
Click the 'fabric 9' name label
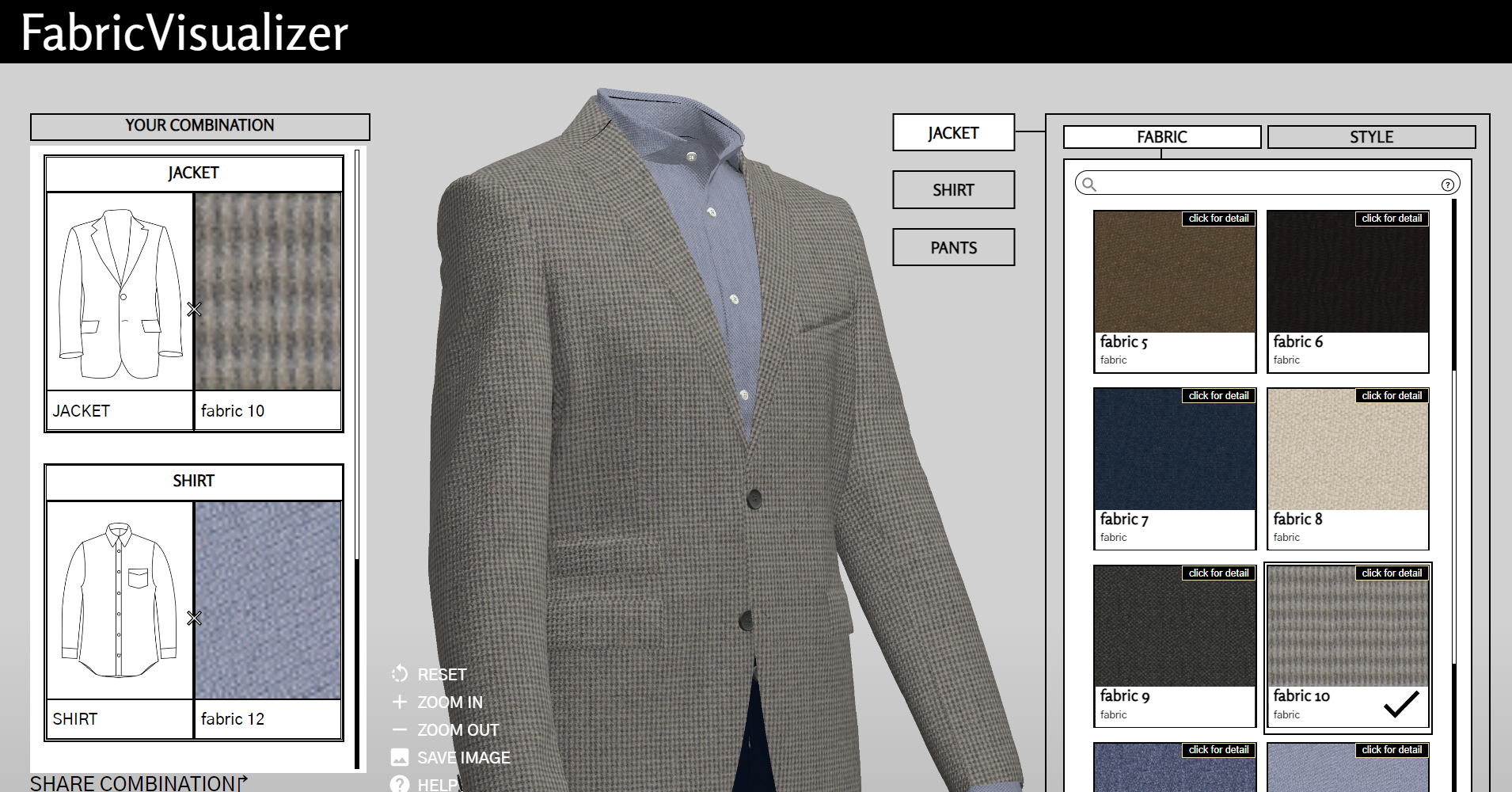pyautogui.click(x=1125, y=696)
